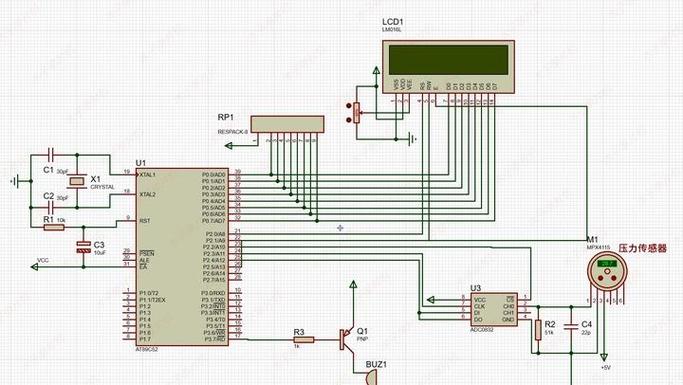Image resolution: width=683 pixels, height=385 pixels.
Task: Click the ground symbol left of C1
Action: pyautogui.click(x=16, y=181)
